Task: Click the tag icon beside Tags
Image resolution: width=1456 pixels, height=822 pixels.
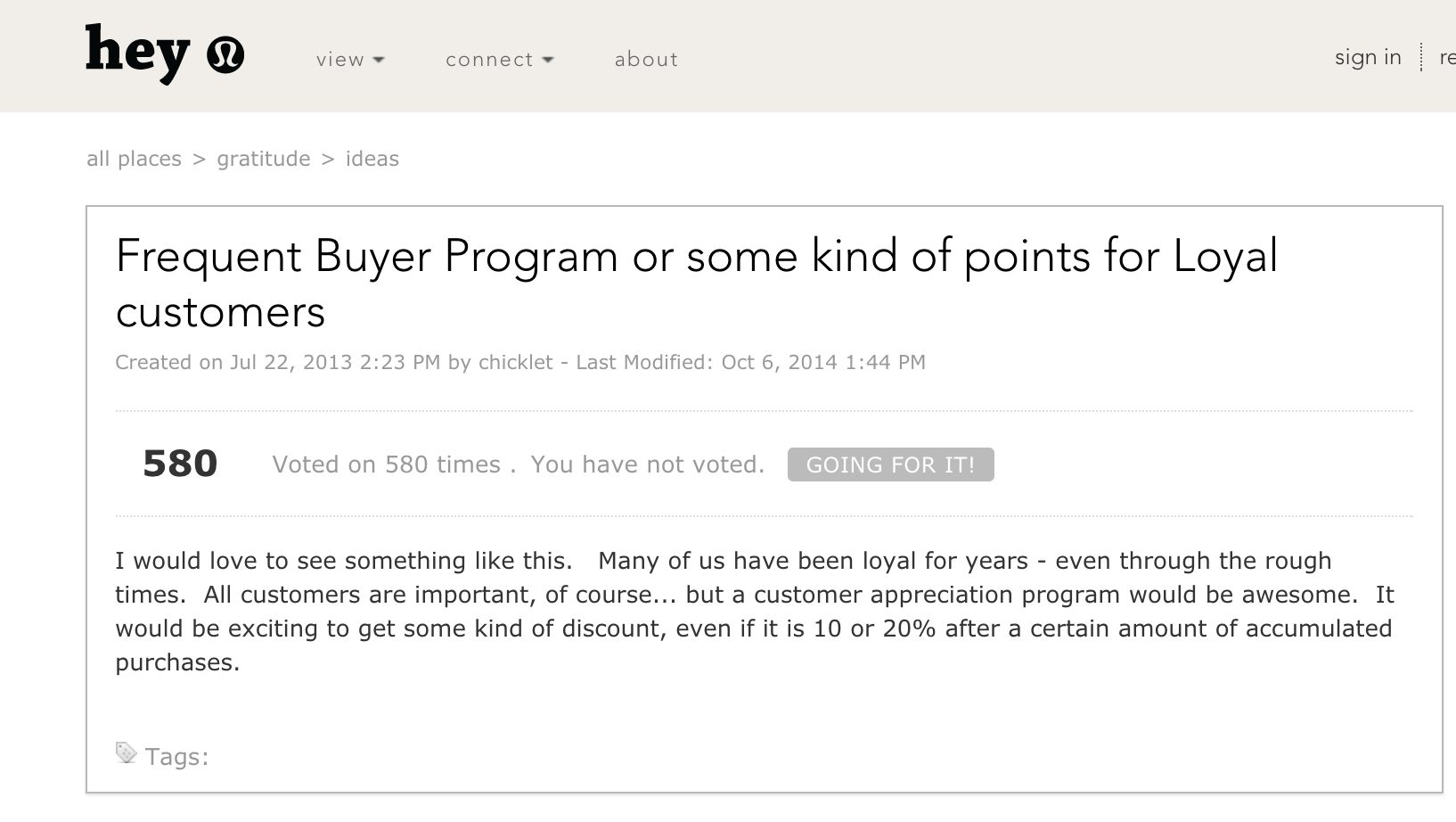Action: pyautogui.click(x=126, y=753)
